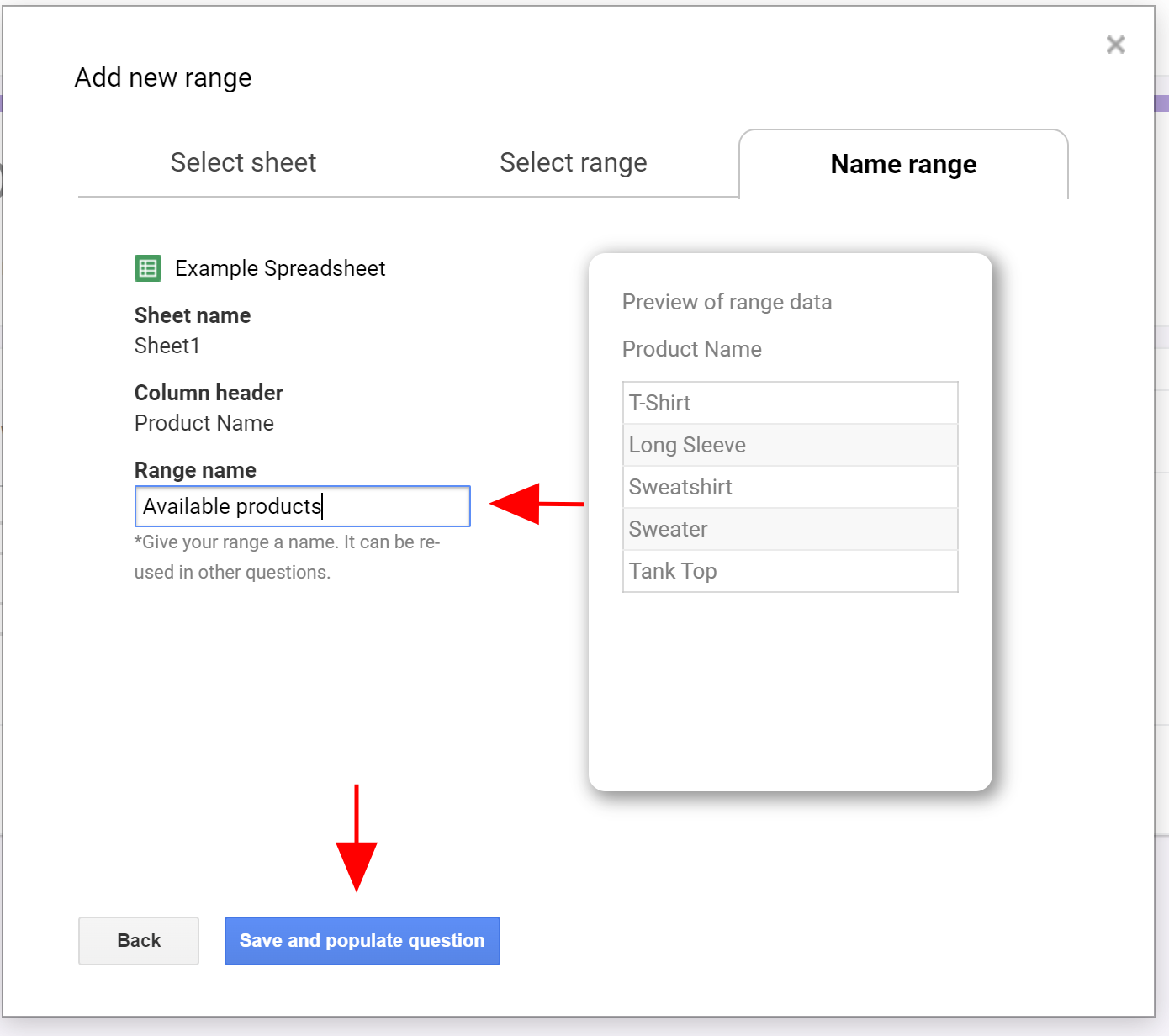Click the green spreadsheet icon
The image size is (1169, 1036).
[148, 268]
